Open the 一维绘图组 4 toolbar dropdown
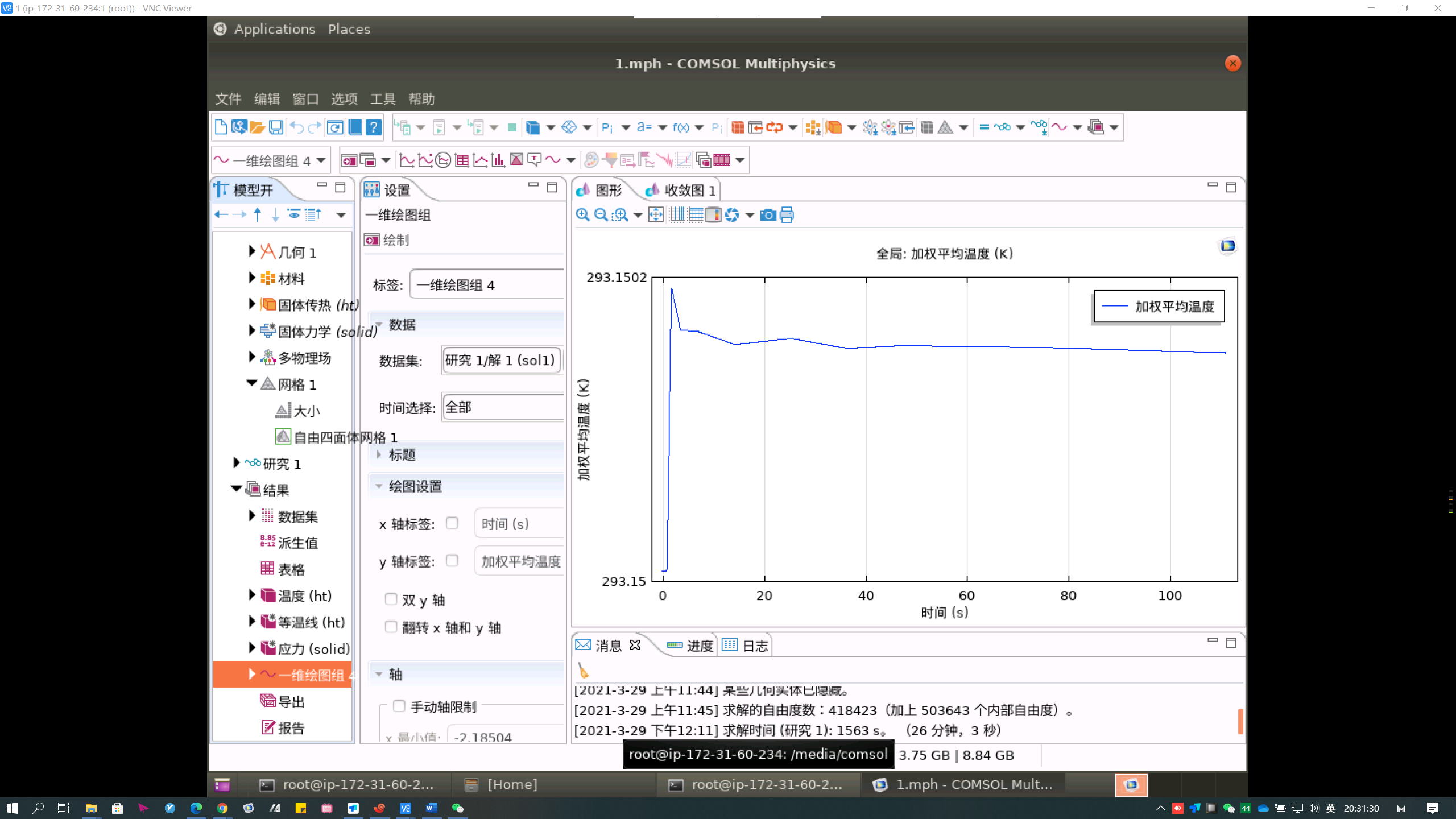Screen dimensions: 1456x819 click(x=321, y=160)
